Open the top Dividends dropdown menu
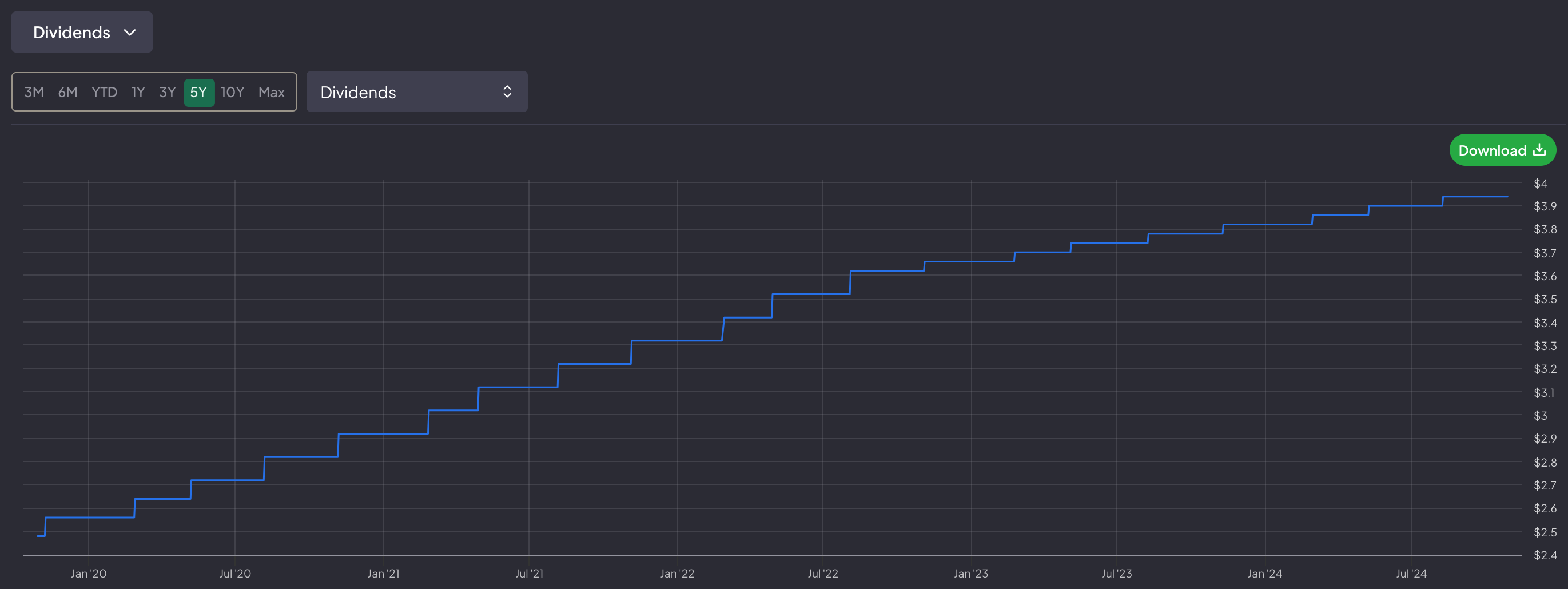 (82, 32)
